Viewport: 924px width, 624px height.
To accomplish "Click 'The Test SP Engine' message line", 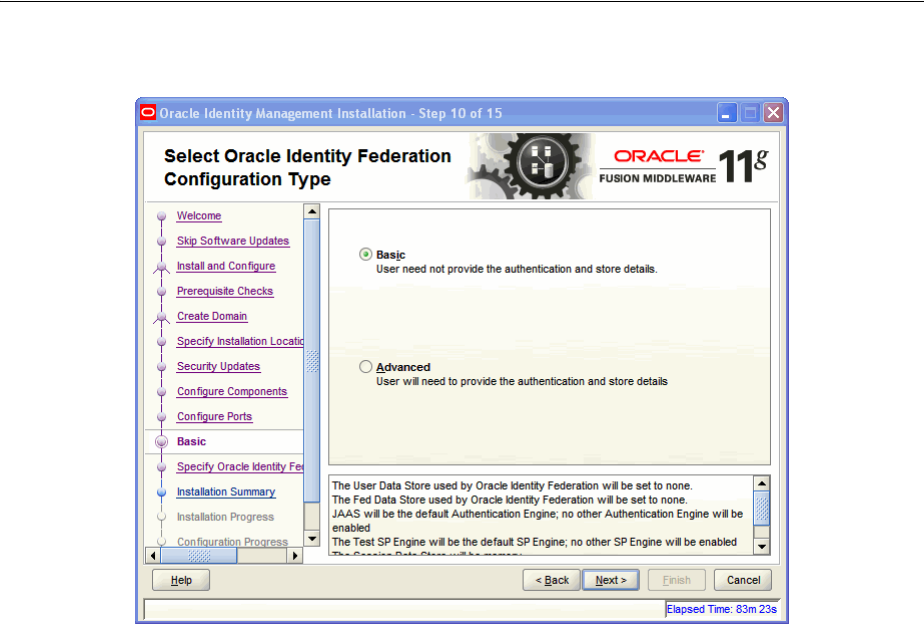I will pyautogui.click(x=534, y=542).
